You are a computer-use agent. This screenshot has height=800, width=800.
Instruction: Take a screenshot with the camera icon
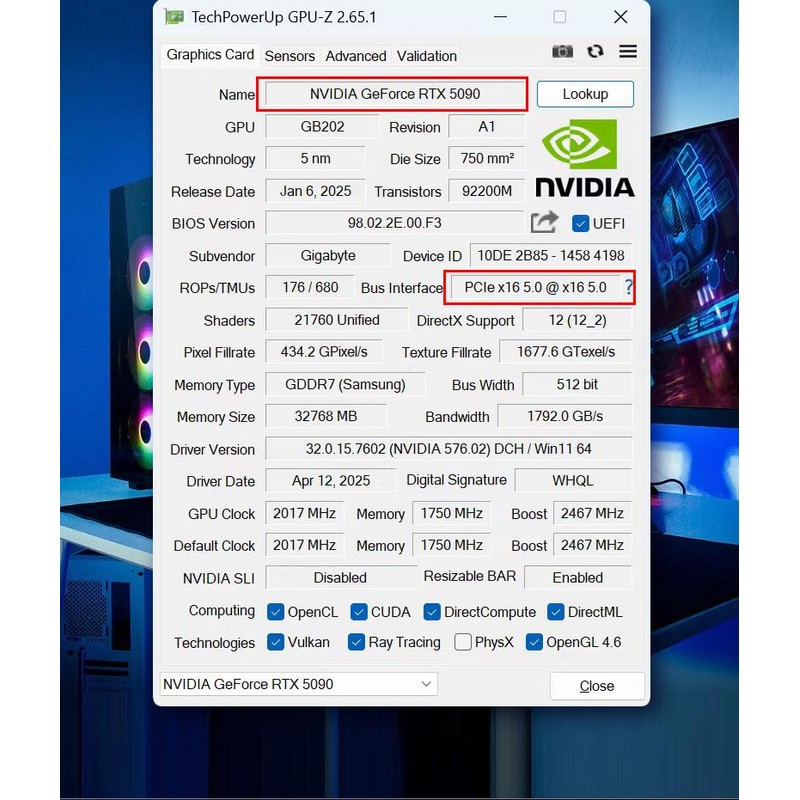click(562, 52)
